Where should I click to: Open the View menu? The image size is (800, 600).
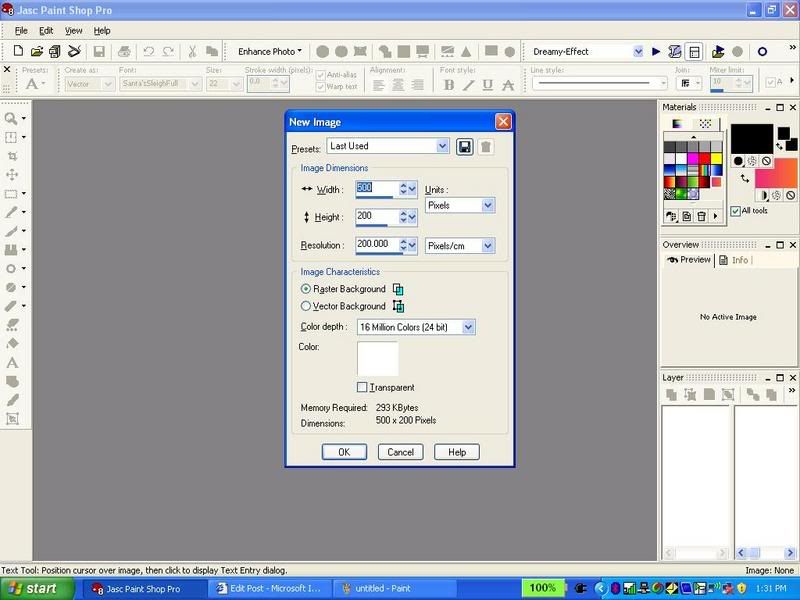pyautogui.click(x=73, y=31)
